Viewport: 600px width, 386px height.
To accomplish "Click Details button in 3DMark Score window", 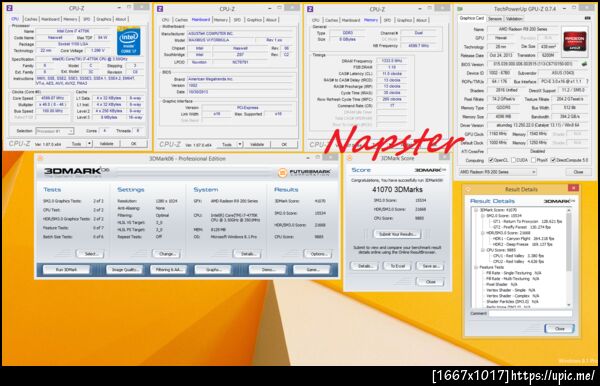I will coord(364,266).
